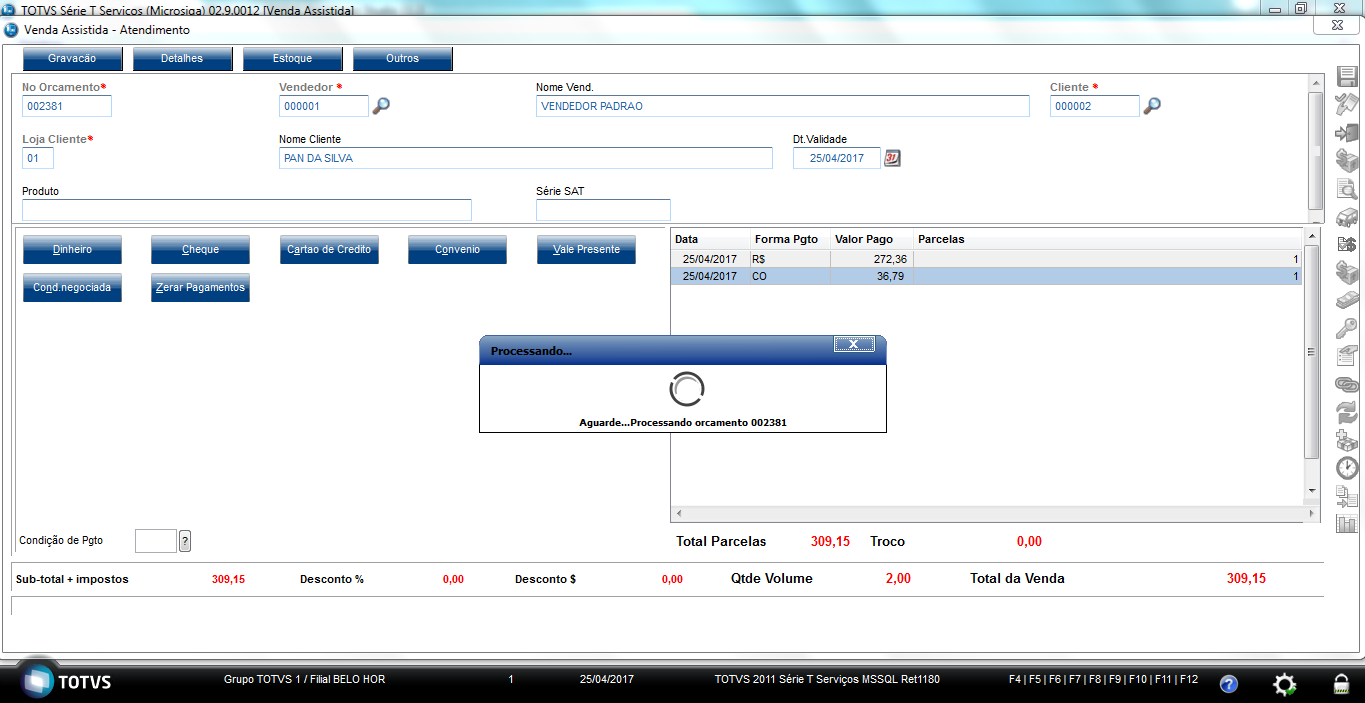Click the chain link sidebar icon
The height and width of the screenshot is (703, 1365).
click(x=1347, y=384)
